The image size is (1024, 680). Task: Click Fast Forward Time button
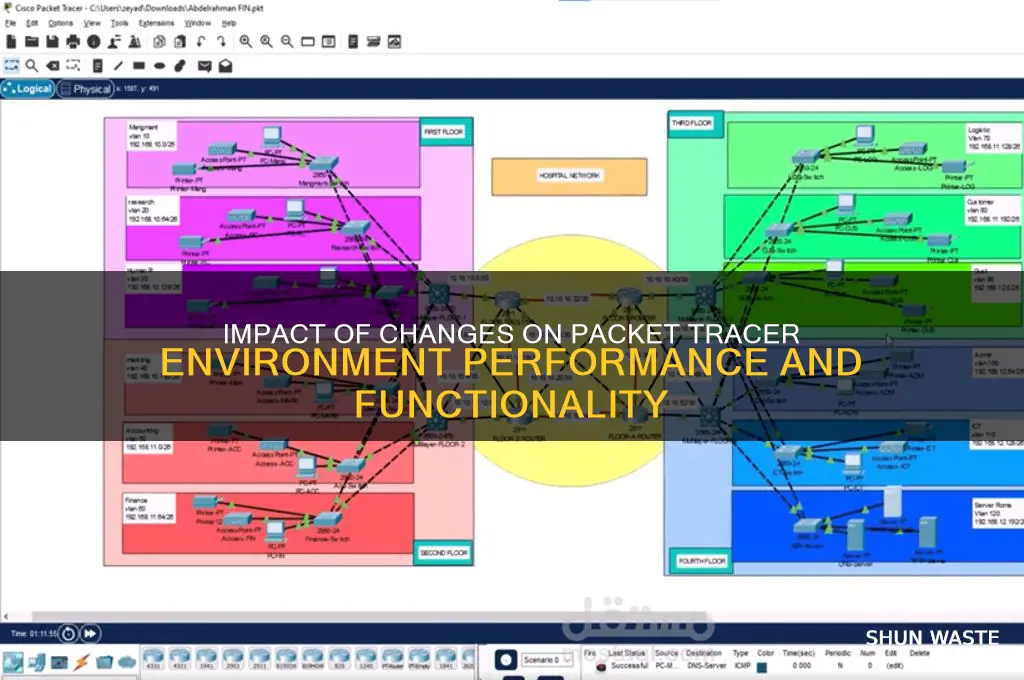click(90, 633)
